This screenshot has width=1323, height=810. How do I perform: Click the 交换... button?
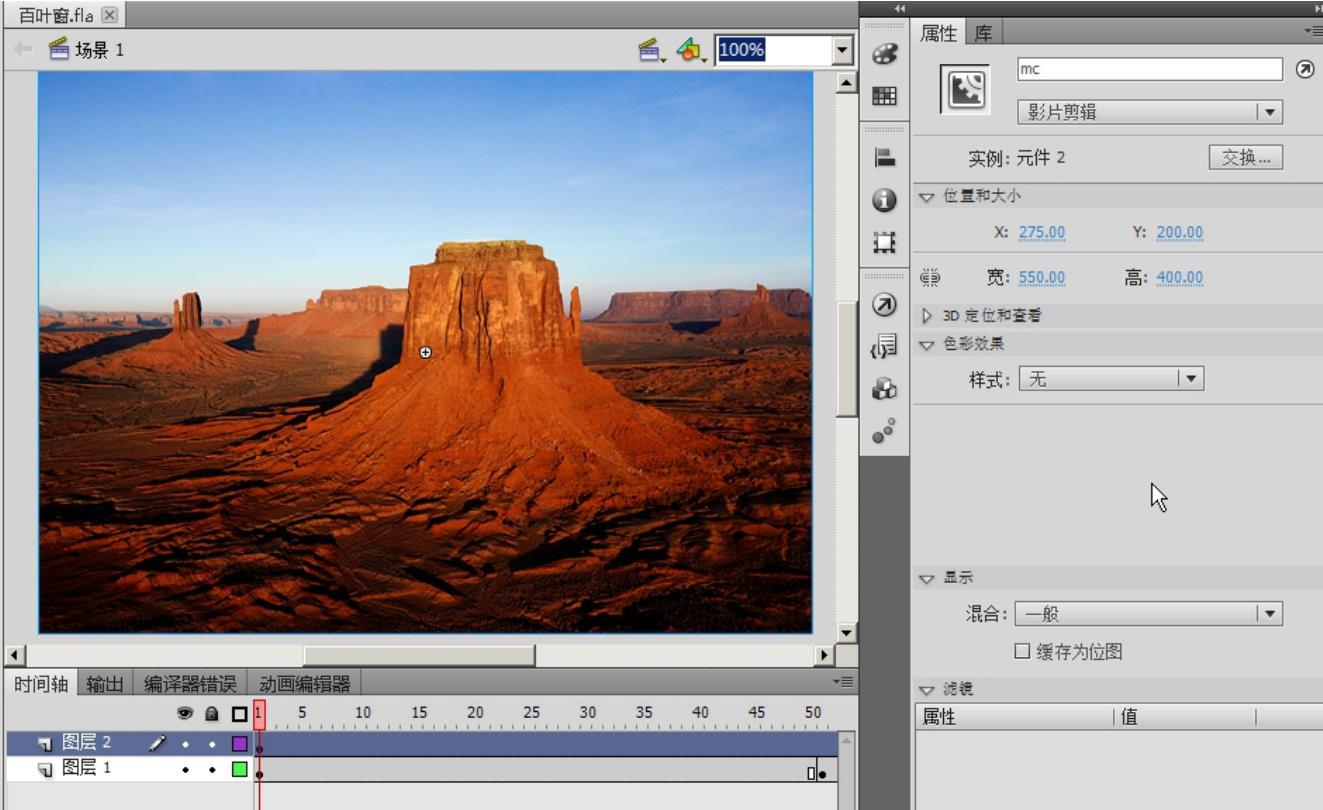point(1245,158)
